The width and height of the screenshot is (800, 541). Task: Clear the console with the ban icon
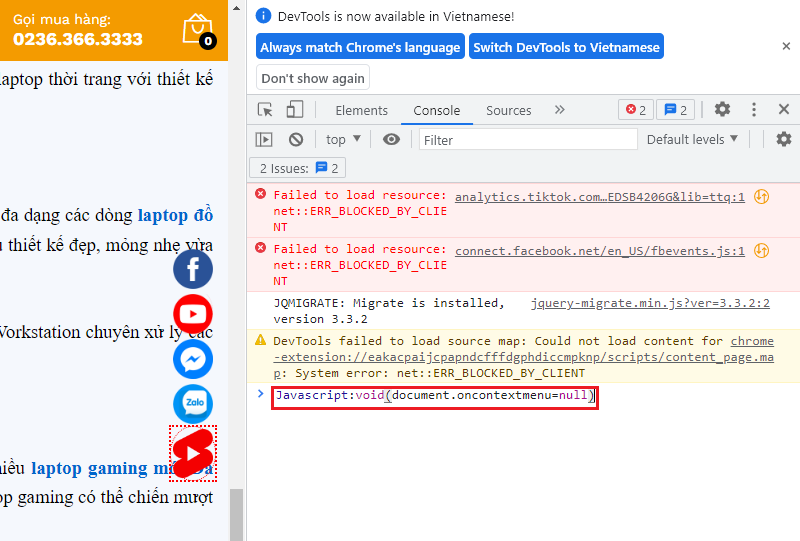296,139
